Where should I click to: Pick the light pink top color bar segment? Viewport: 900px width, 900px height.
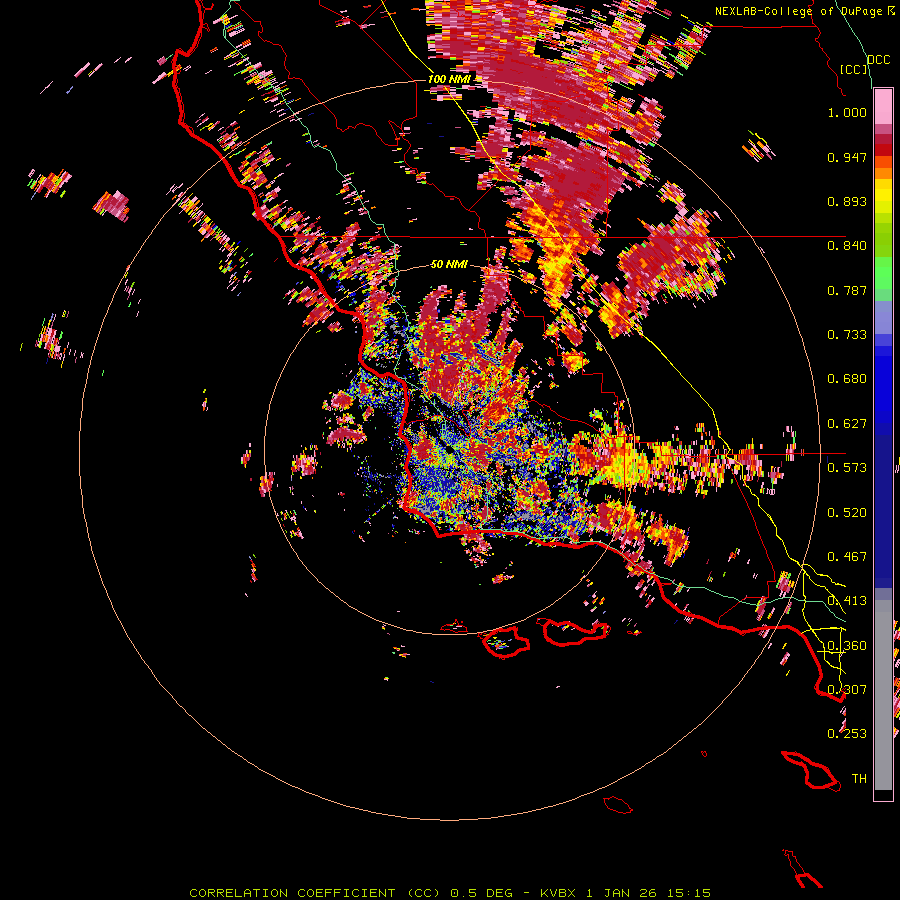883,106
